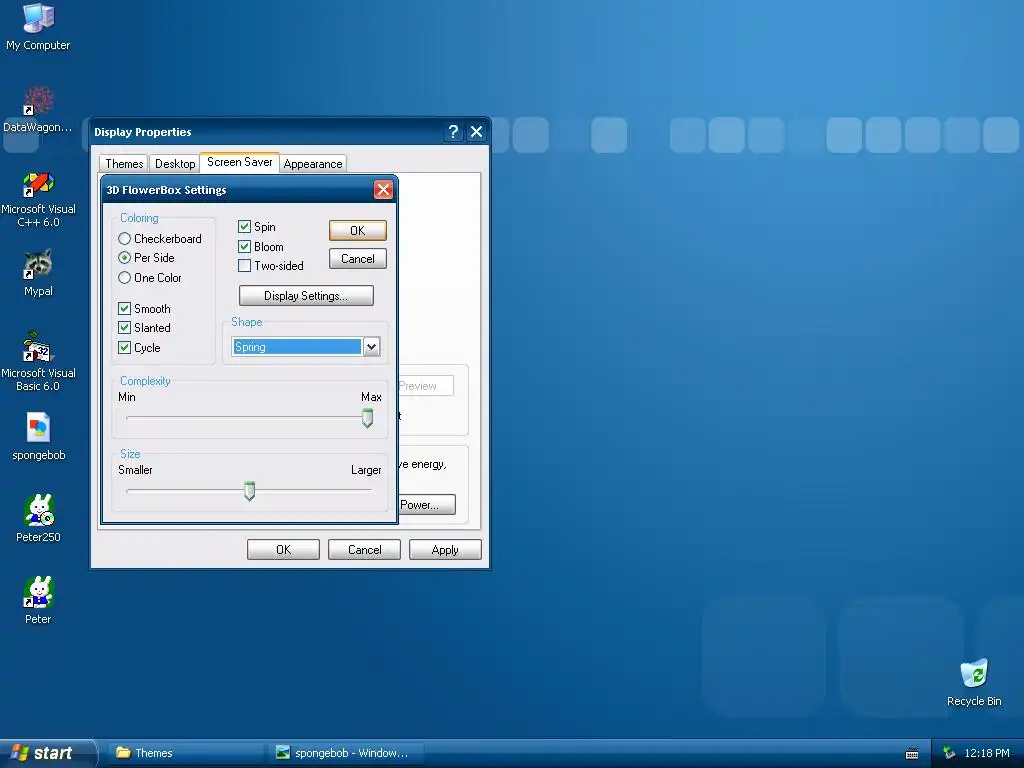The height and width of the screenshot is (768, 1024).
Task: Click Apply in Display Properties
Action: (x=445, y=550)
